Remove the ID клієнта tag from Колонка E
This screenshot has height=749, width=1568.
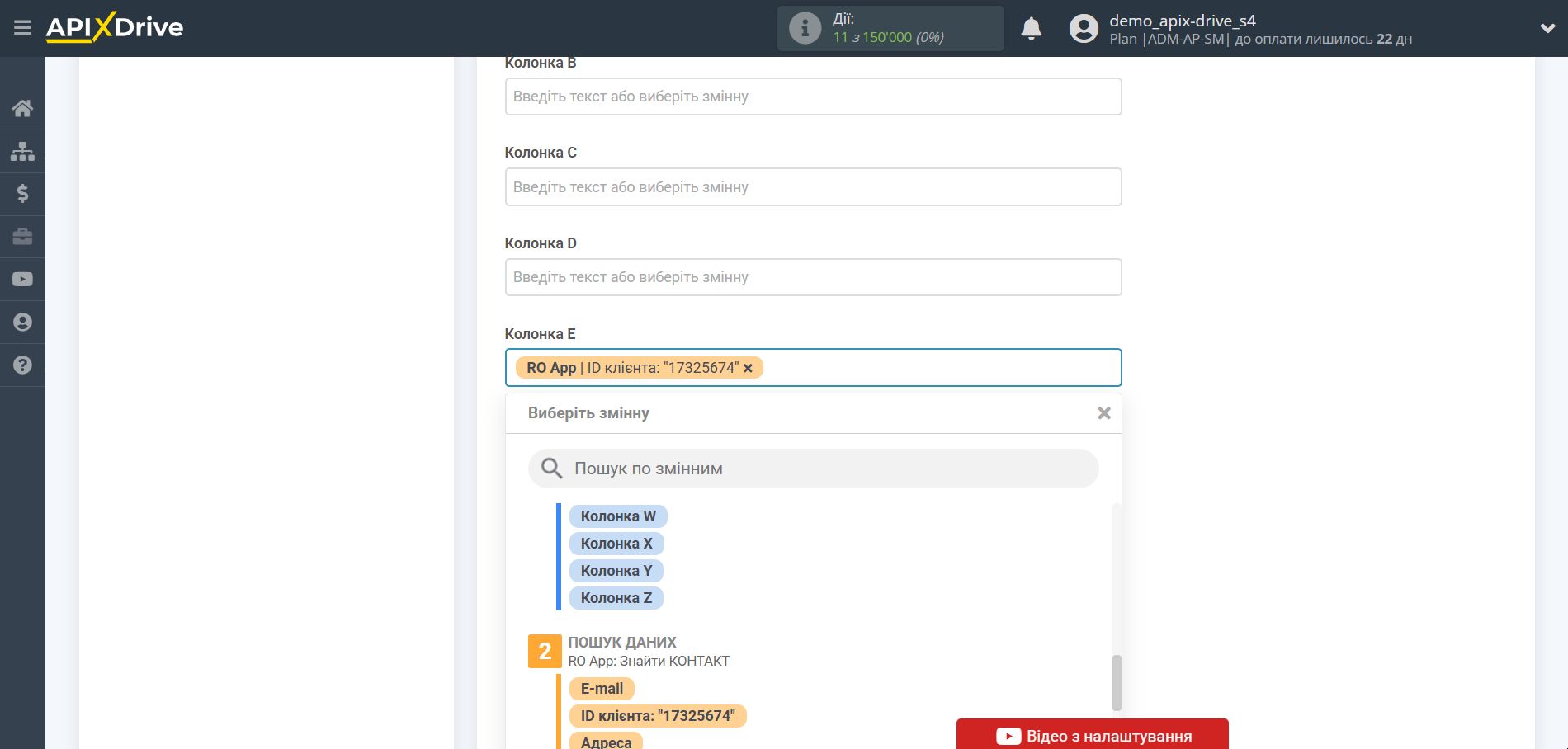point(748,369)
